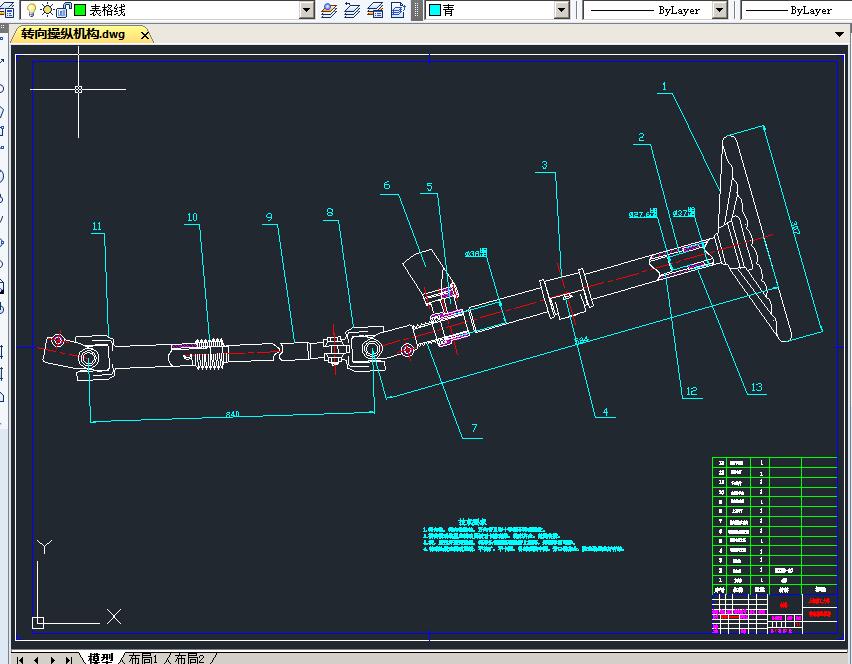Screen dimensions: 852x664
Task: Toggle freeze/thaw sun icon for 表格线 layer
Action: (x=48, y=10)
